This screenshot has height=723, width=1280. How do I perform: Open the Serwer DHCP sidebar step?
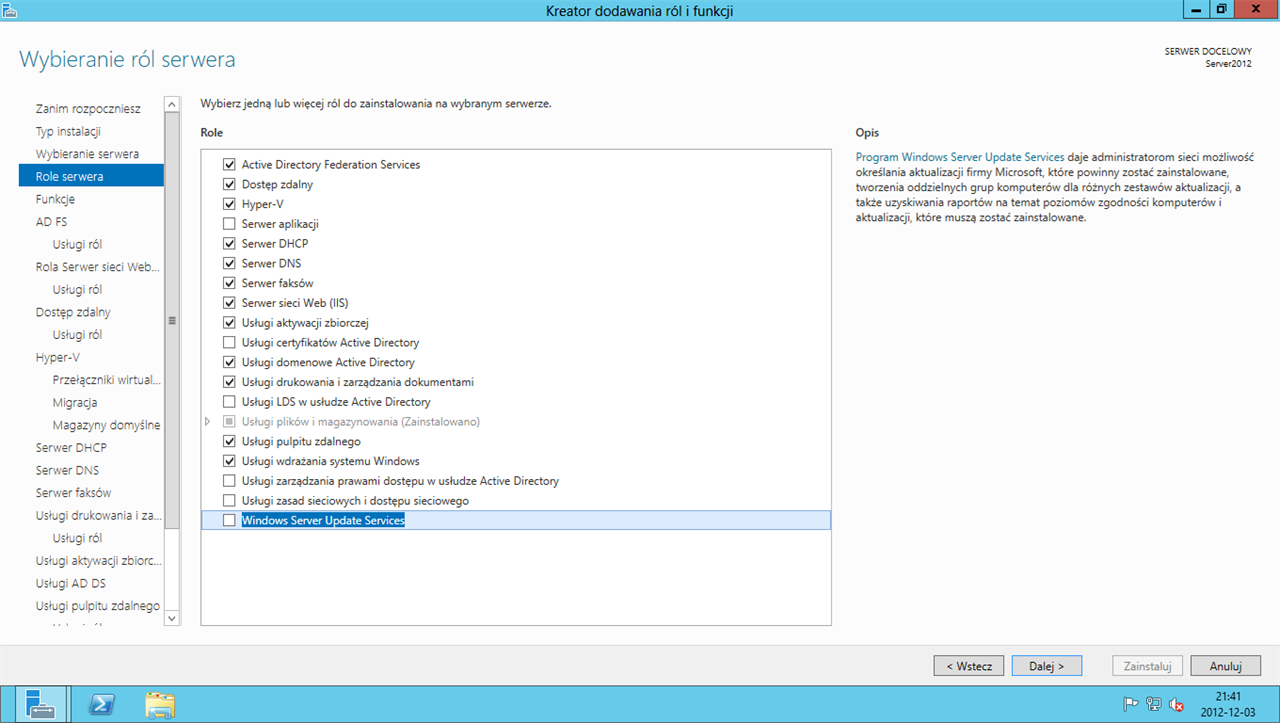(x=71, y=447)
